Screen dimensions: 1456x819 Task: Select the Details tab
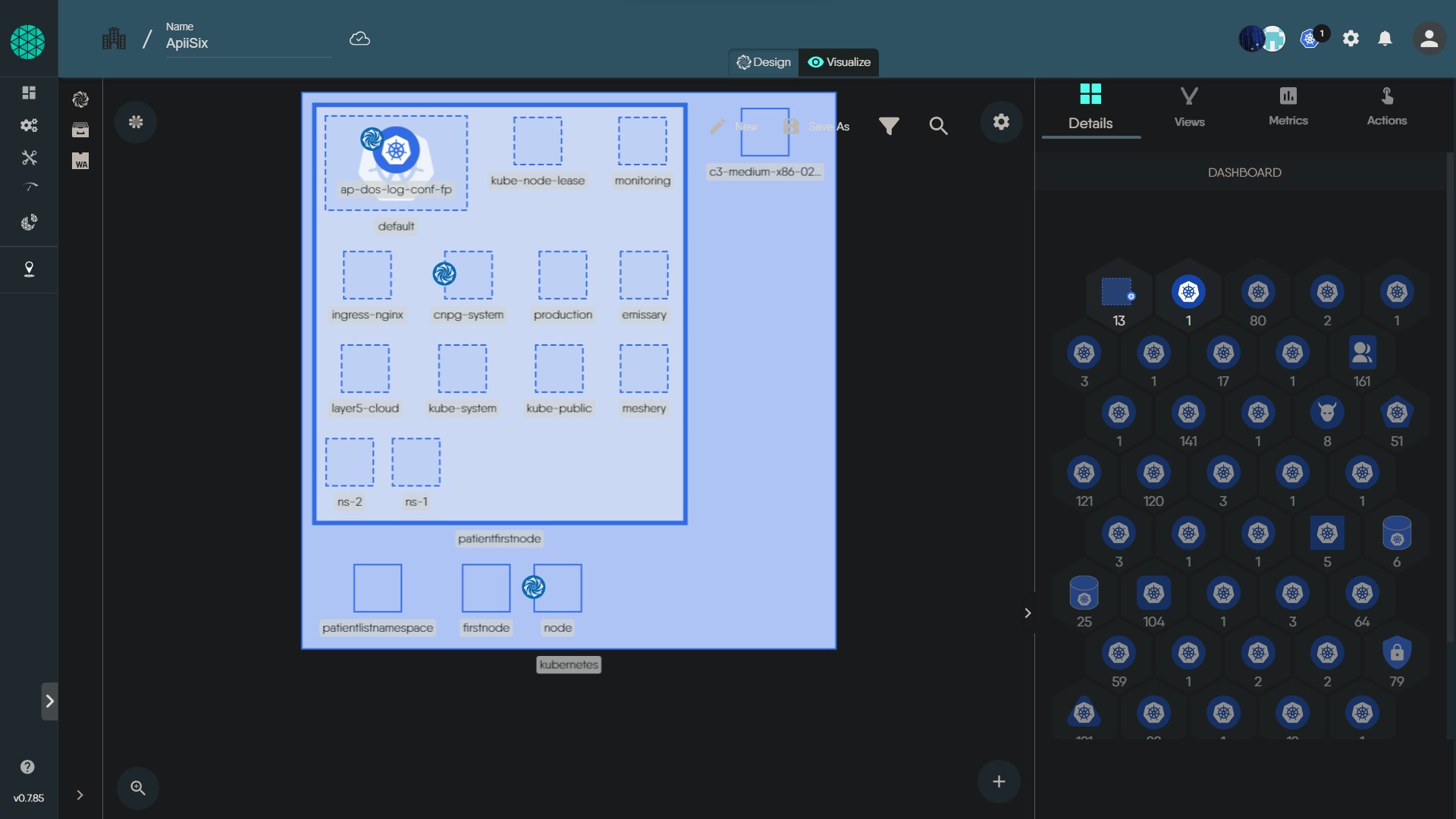click(1090, 107)
